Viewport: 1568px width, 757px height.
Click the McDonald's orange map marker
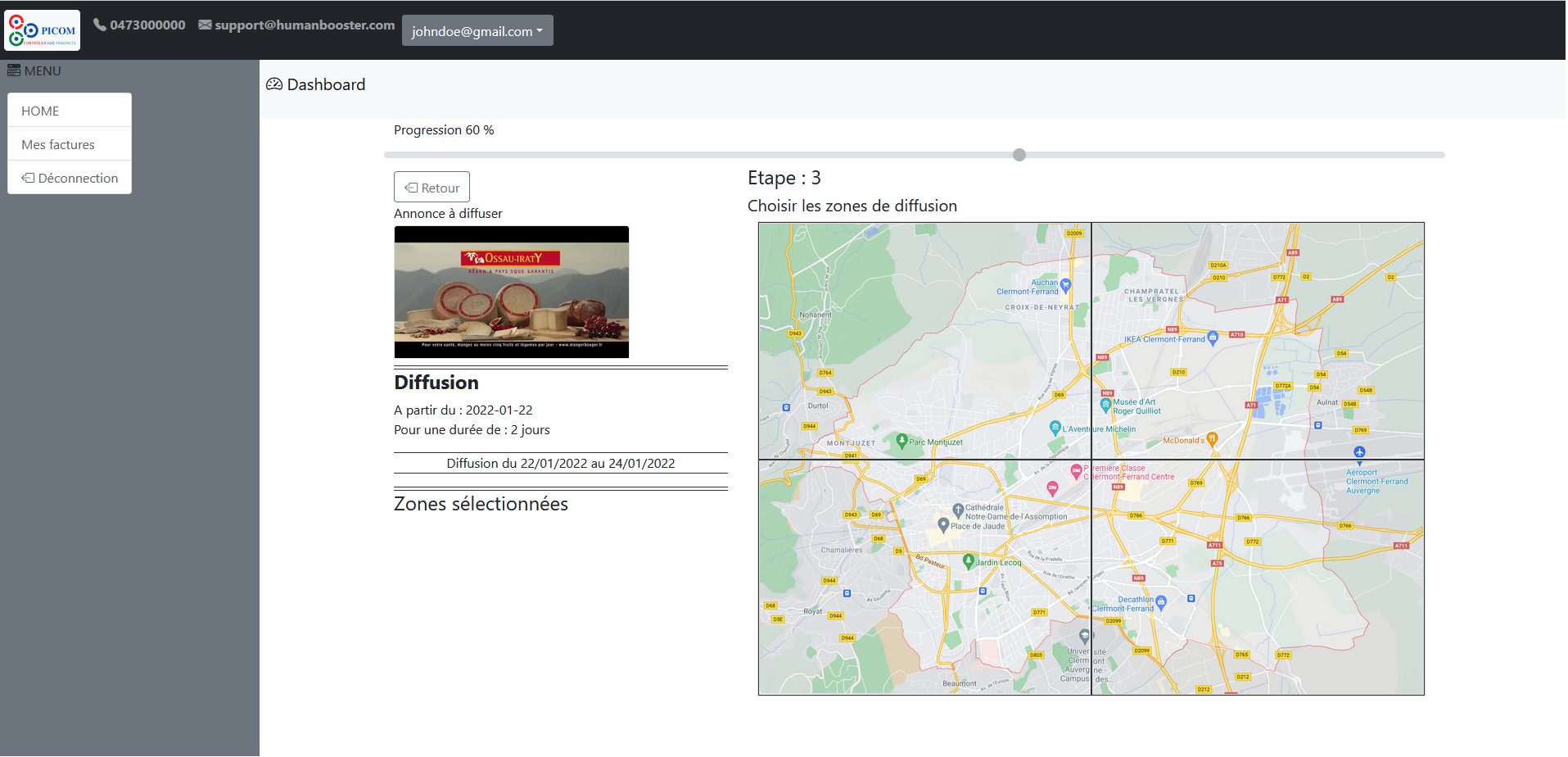coord(1212,439)
